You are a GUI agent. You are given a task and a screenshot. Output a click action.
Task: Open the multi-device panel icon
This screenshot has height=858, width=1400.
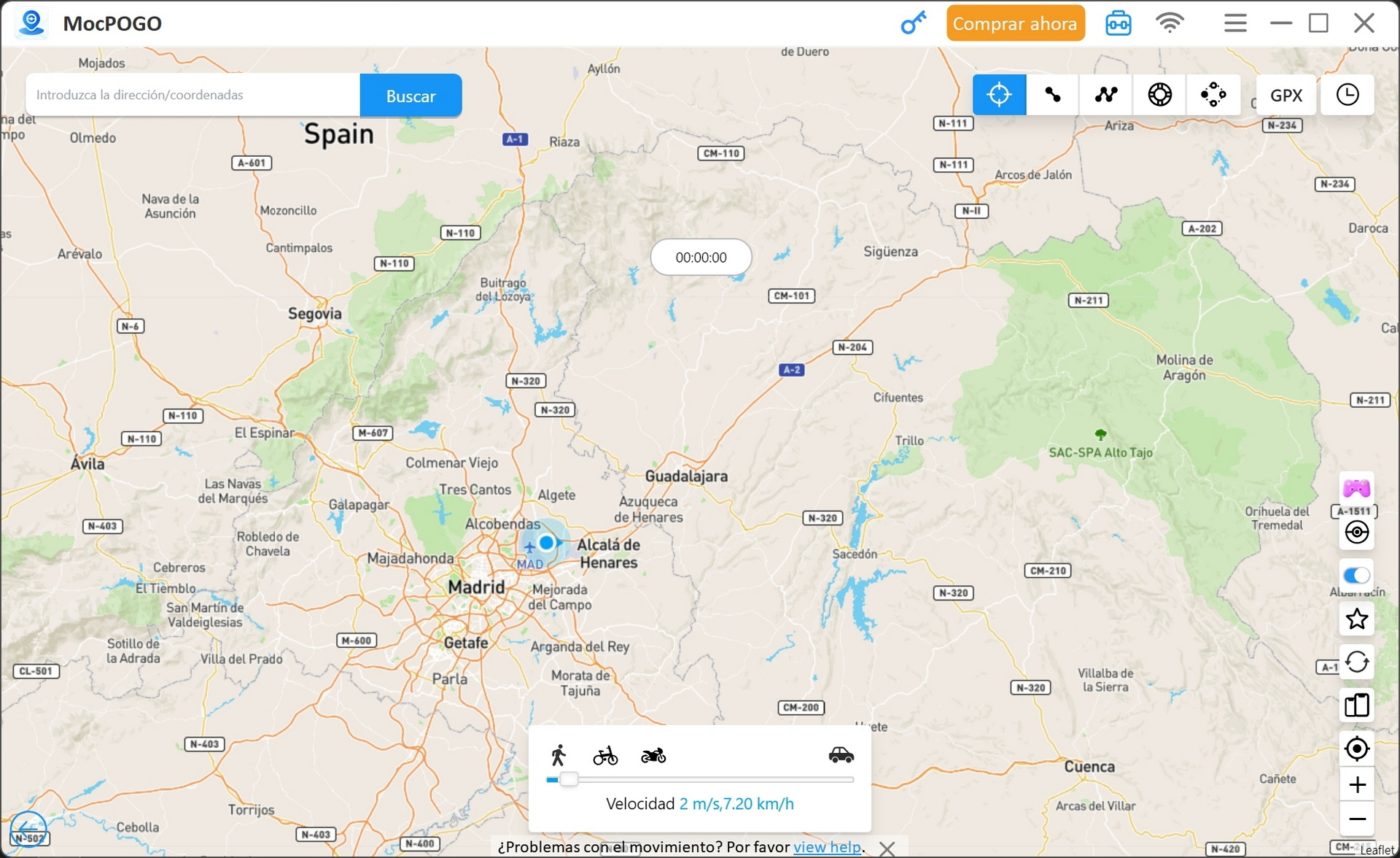pyautogui.click(x=1357, y=706)
